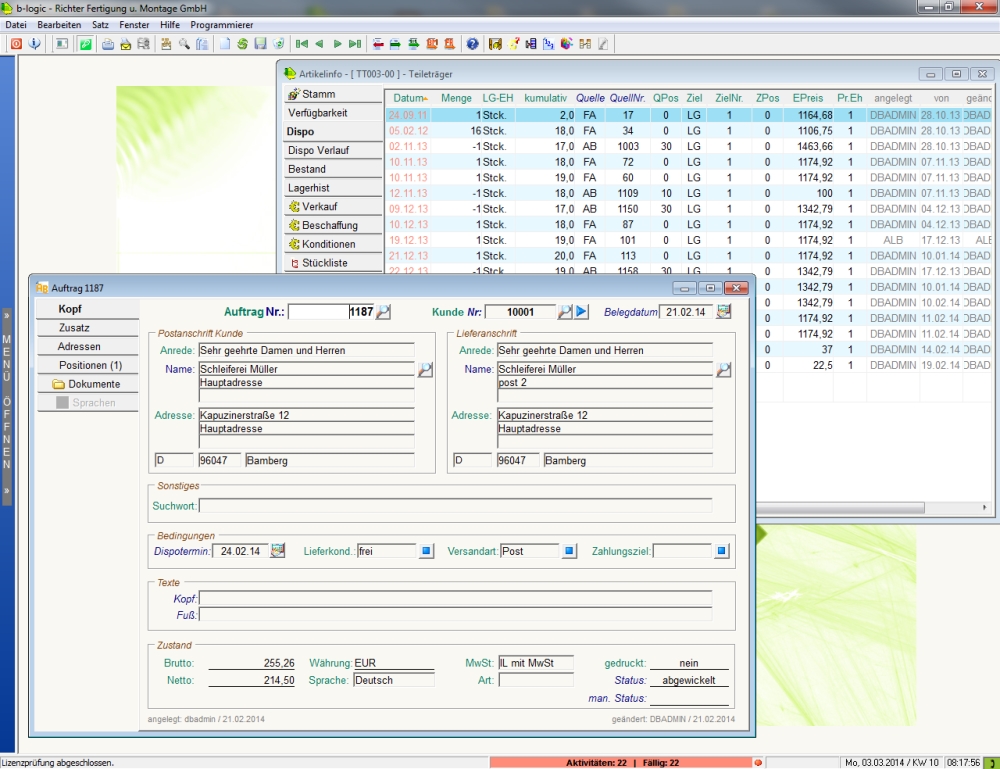
Task: Click the Stückliste button in Artikelinfo
Action: pos(324,263)
